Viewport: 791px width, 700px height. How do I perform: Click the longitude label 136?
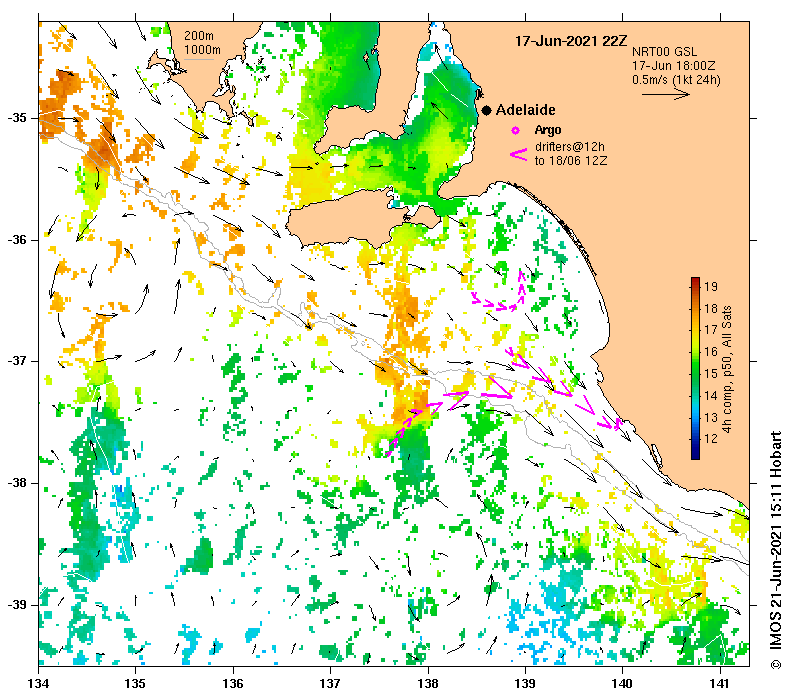pos(233,683)
